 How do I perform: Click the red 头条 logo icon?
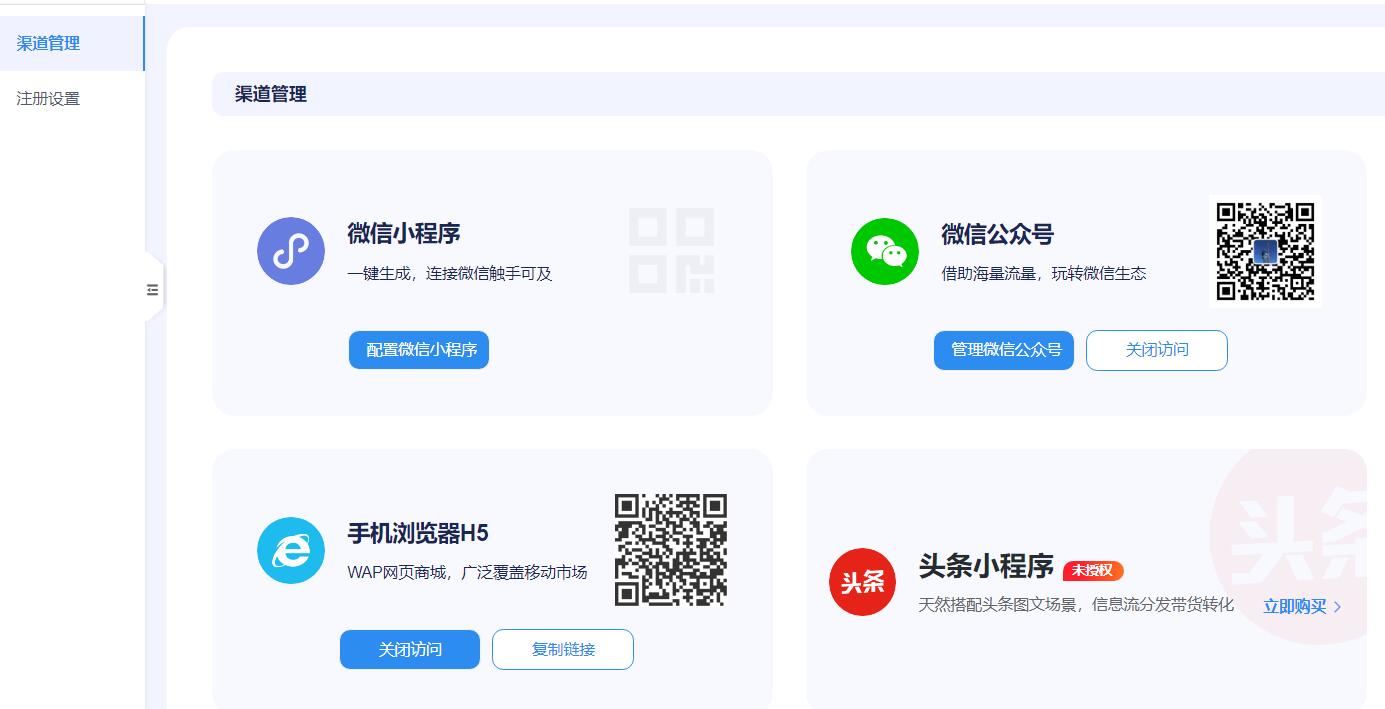[x=863, y=582]
